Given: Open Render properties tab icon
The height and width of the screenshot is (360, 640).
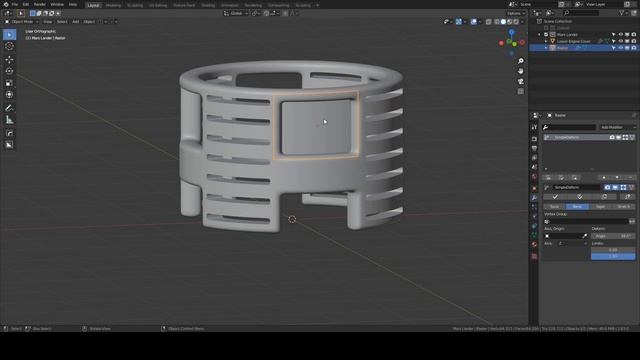Looking at the screenshot, I should [534, 139].
